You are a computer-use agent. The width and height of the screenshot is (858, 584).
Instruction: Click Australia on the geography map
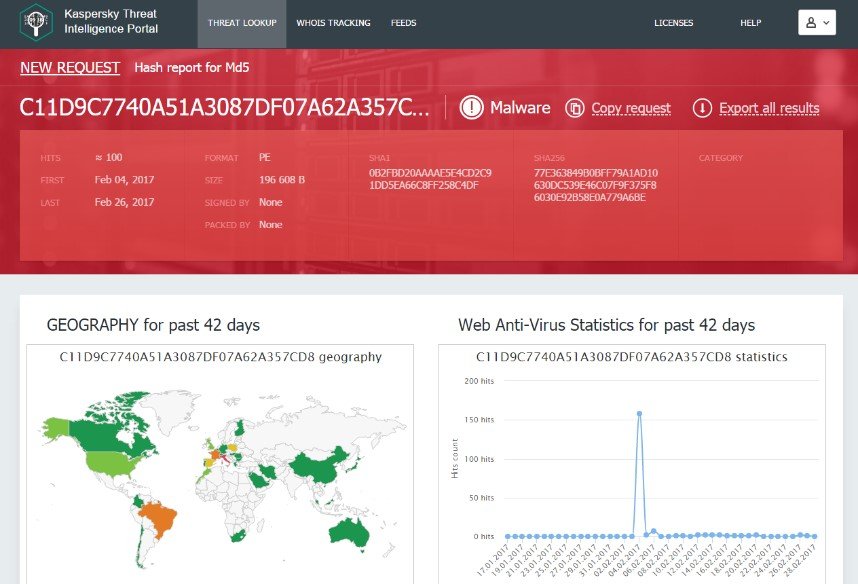pyautogui.click(x=350, y=533)
